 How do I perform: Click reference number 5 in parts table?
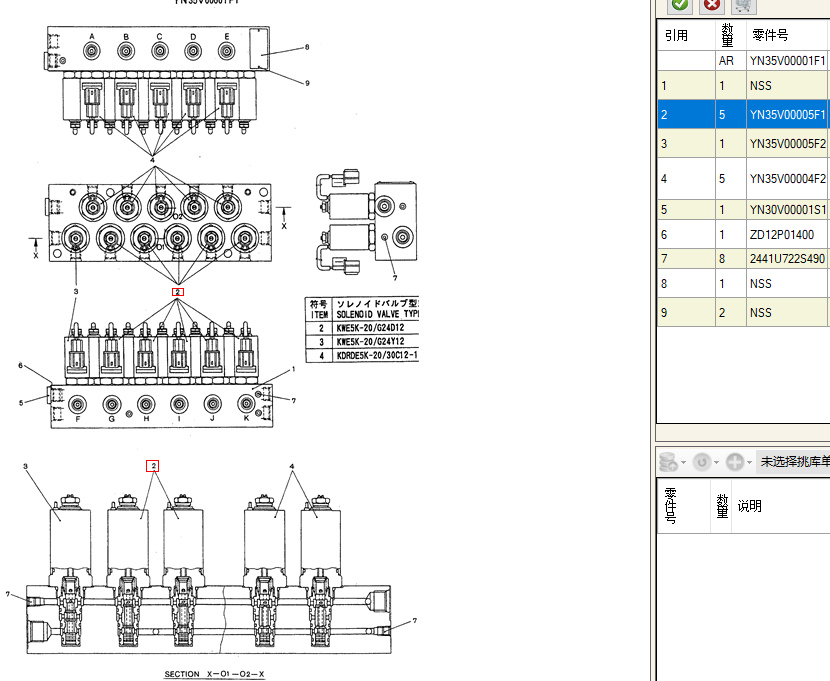pyautogui.click(x=686, y=210)
